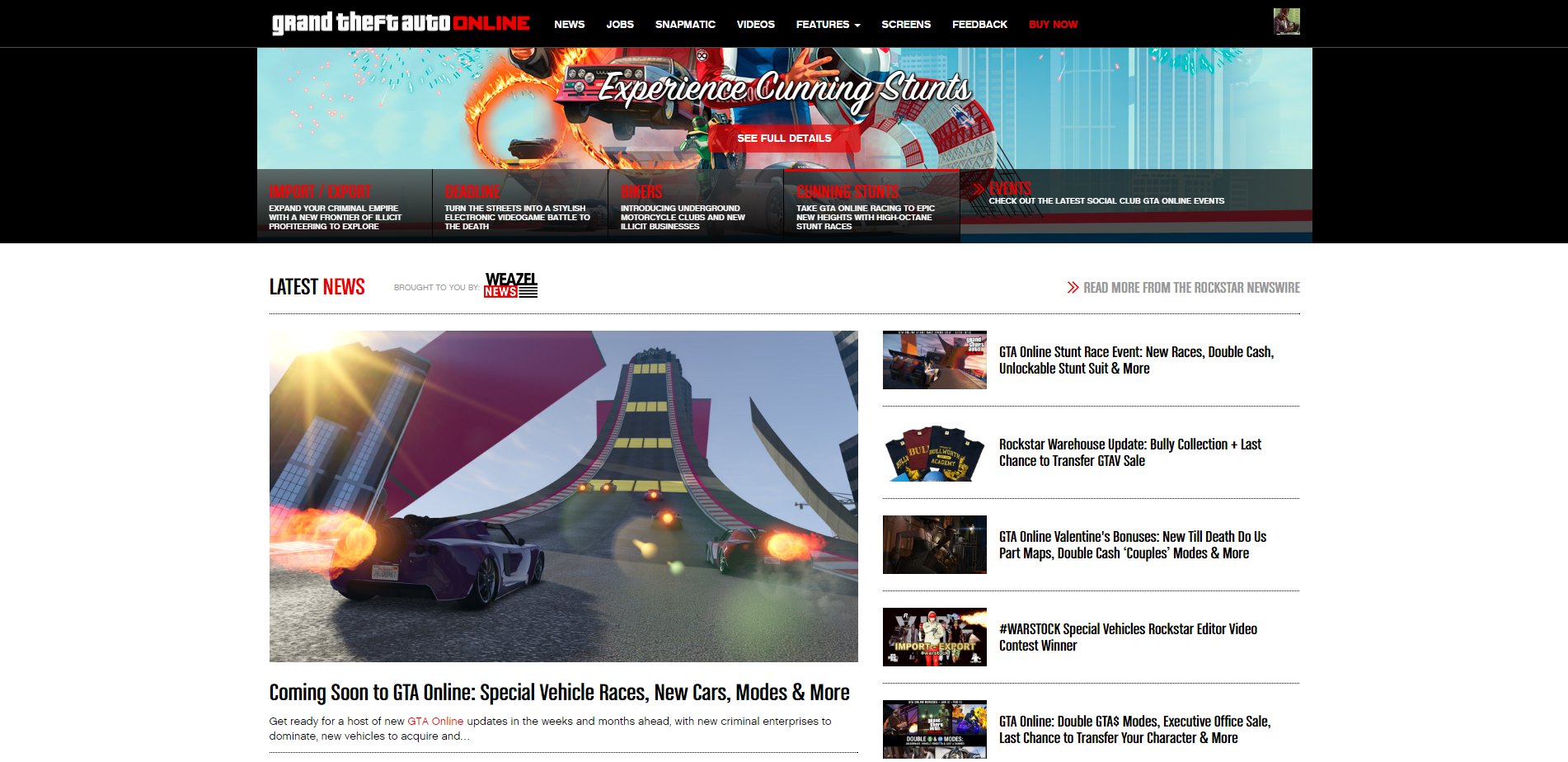1568x762 pixels.
Task: Select the Deadline banner tab
Action: (519, 205)
